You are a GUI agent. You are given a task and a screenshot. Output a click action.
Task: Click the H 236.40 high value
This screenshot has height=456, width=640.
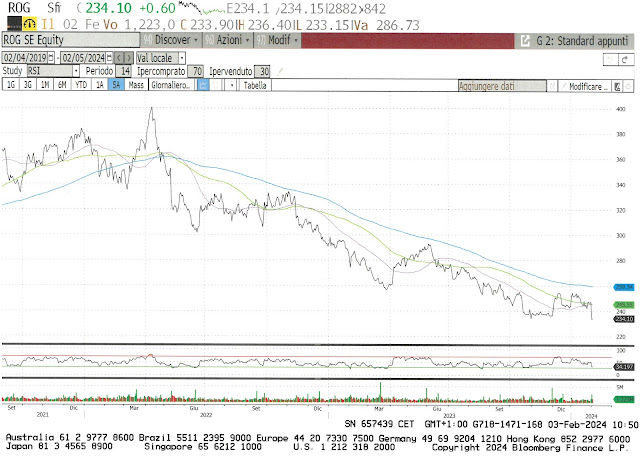(263, 25)
